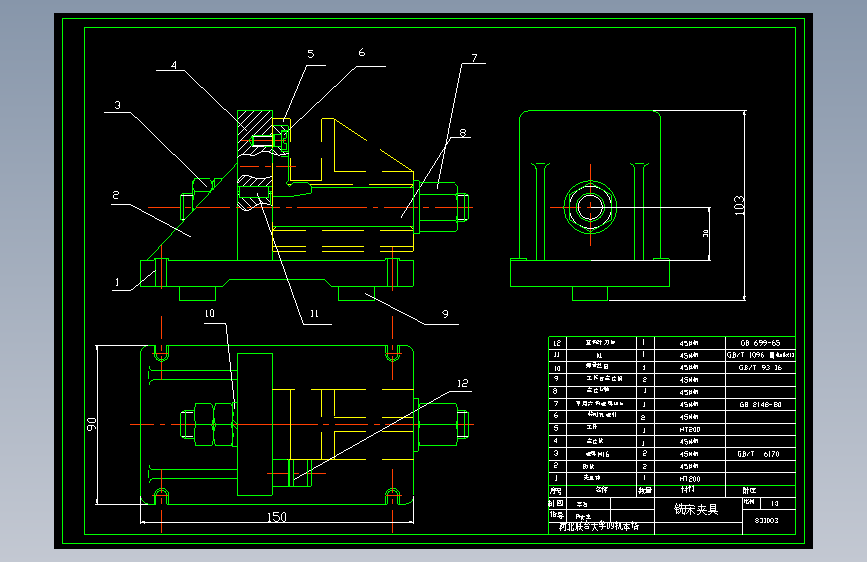Click balloon number 12 callout label
The image size is (867, 562).
pos(462,383)
